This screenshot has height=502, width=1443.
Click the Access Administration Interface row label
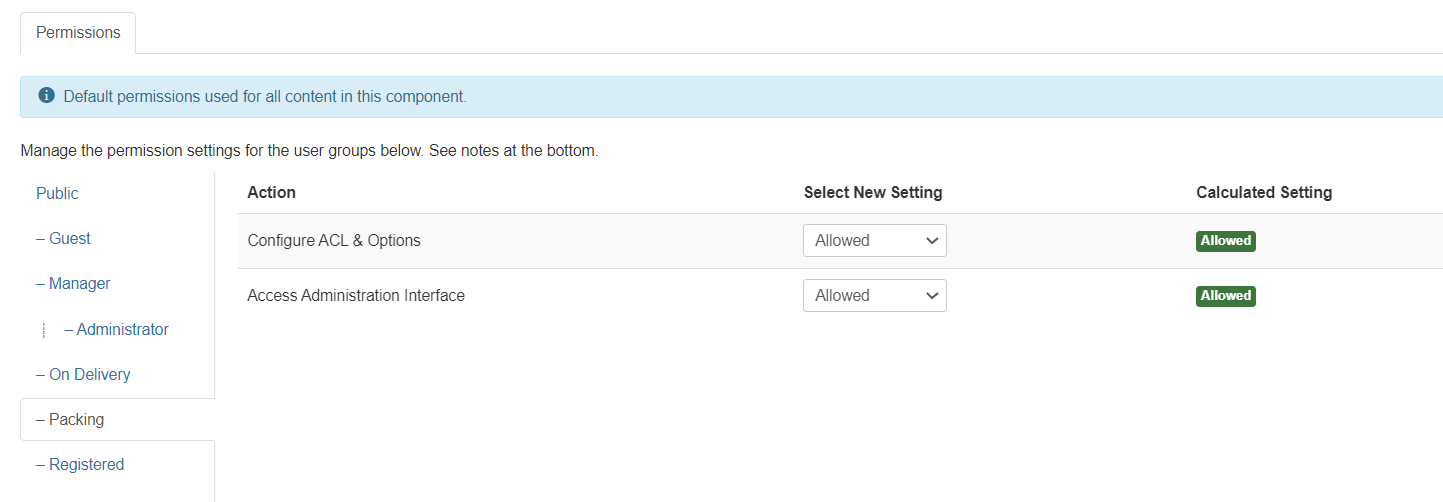[355, 295]
